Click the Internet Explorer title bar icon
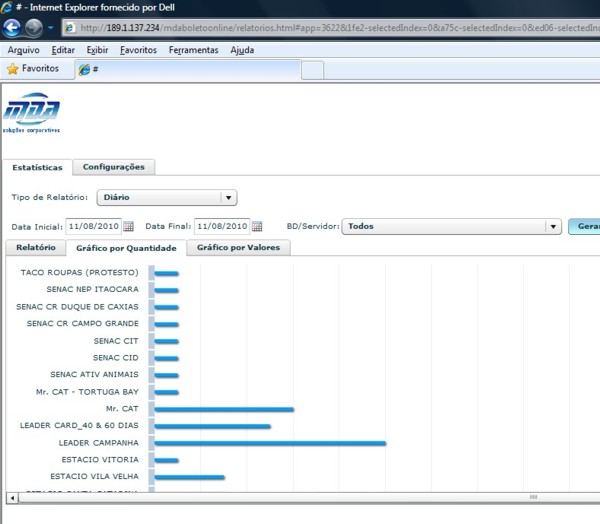The image size is (600, 524). (x=7, y=7)
